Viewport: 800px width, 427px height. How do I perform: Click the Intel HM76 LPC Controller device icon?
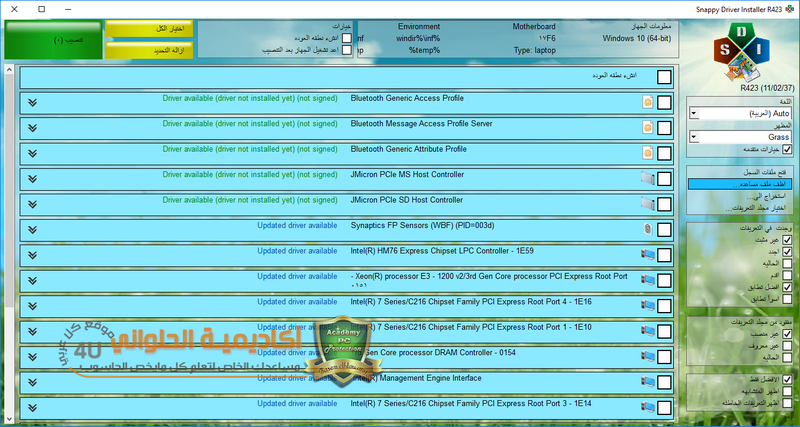coord(647,254)
